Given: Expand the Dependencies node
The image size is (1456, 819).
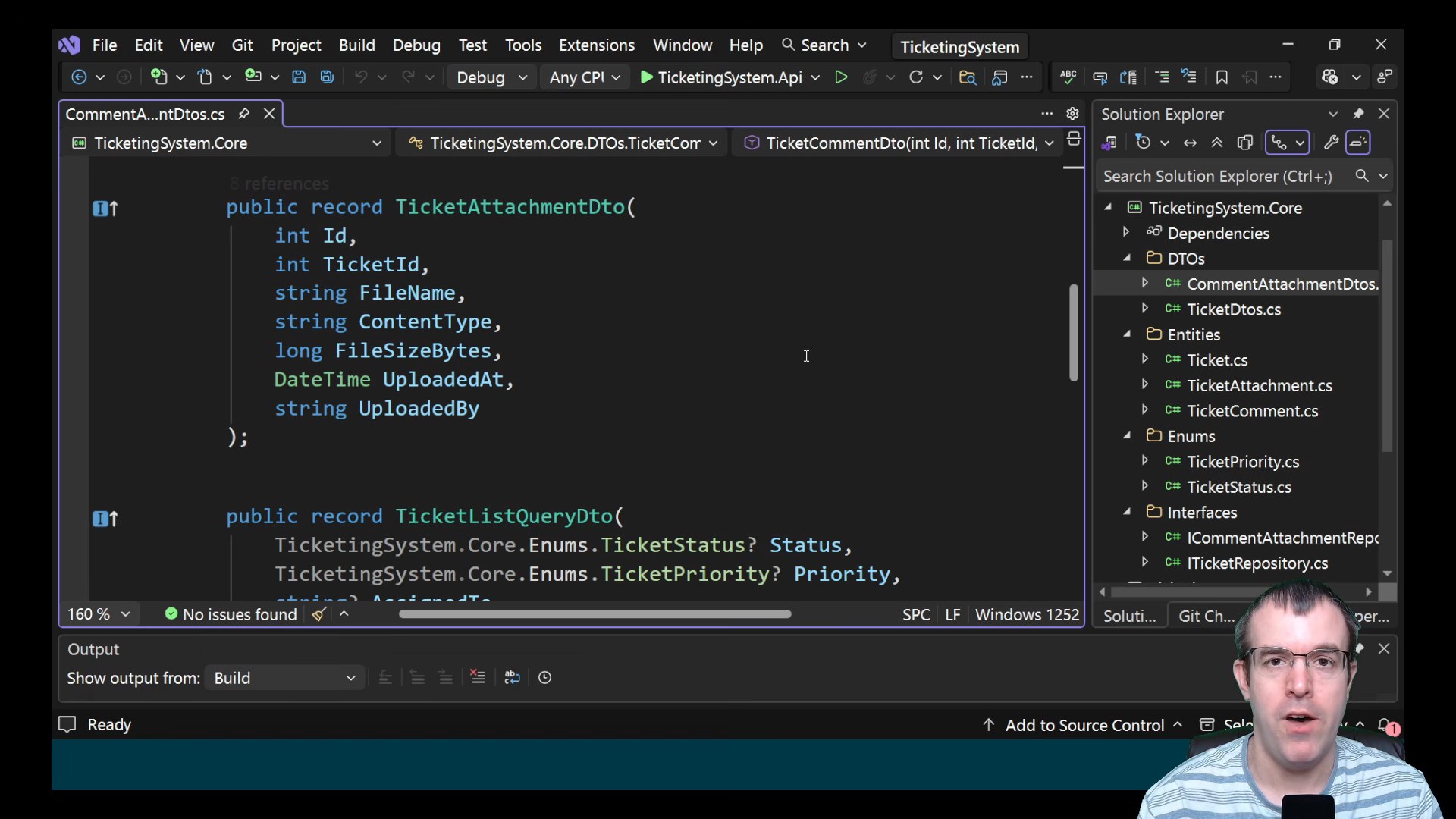Looking at the screenshot, I should [x=1126, y=232].
